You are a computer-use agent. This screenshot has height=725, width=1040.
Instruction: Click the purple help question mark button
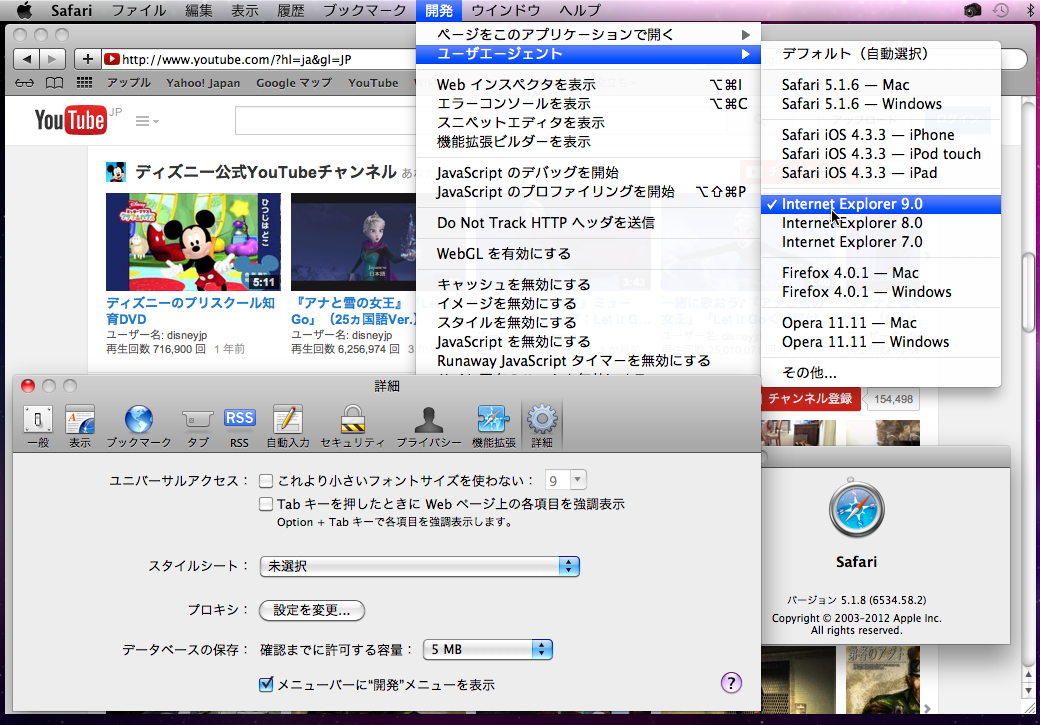pos(731,683)
